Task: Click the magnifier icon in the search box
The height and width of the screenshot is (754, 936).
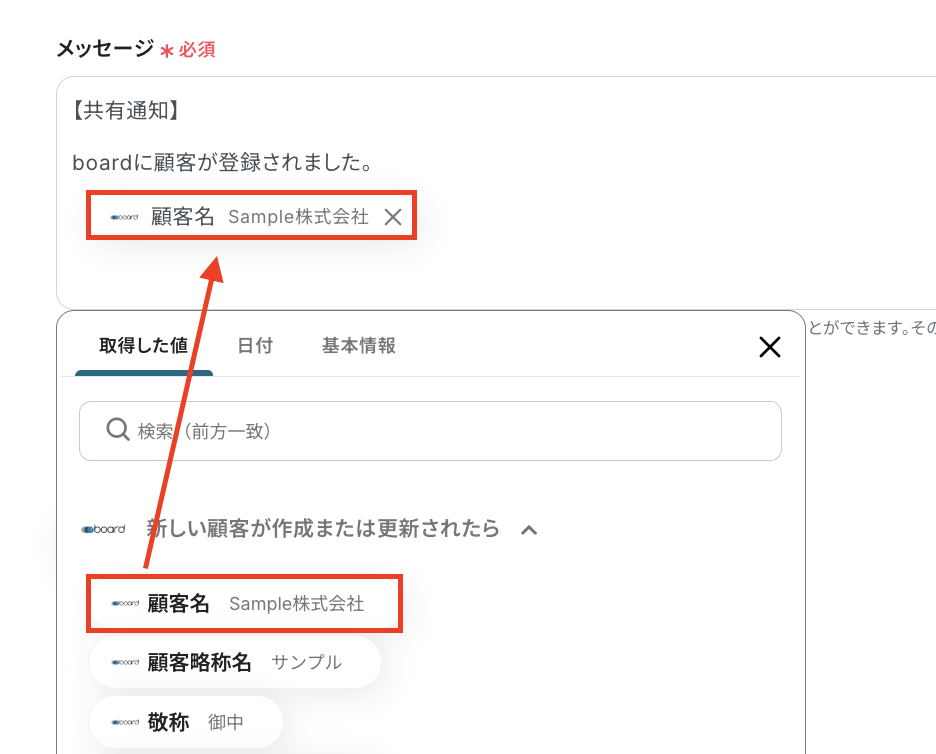Action: tap(118, 429)
